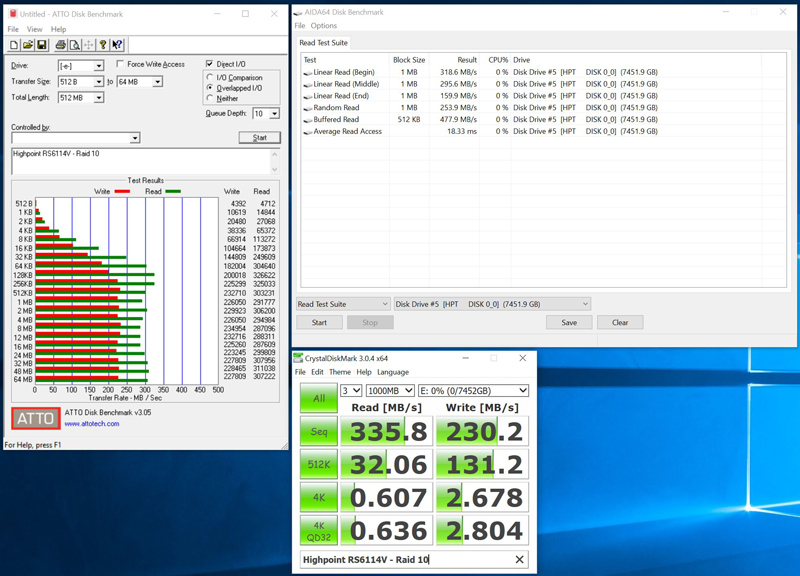Click the Print icon in ATTO toolbar
The height and width of the screenshot is (576, 800).
[60, 45]
